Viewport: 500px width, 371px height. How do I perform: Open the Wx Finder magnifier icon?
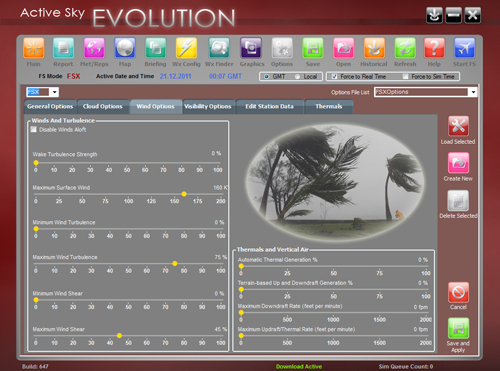(219, 48)
